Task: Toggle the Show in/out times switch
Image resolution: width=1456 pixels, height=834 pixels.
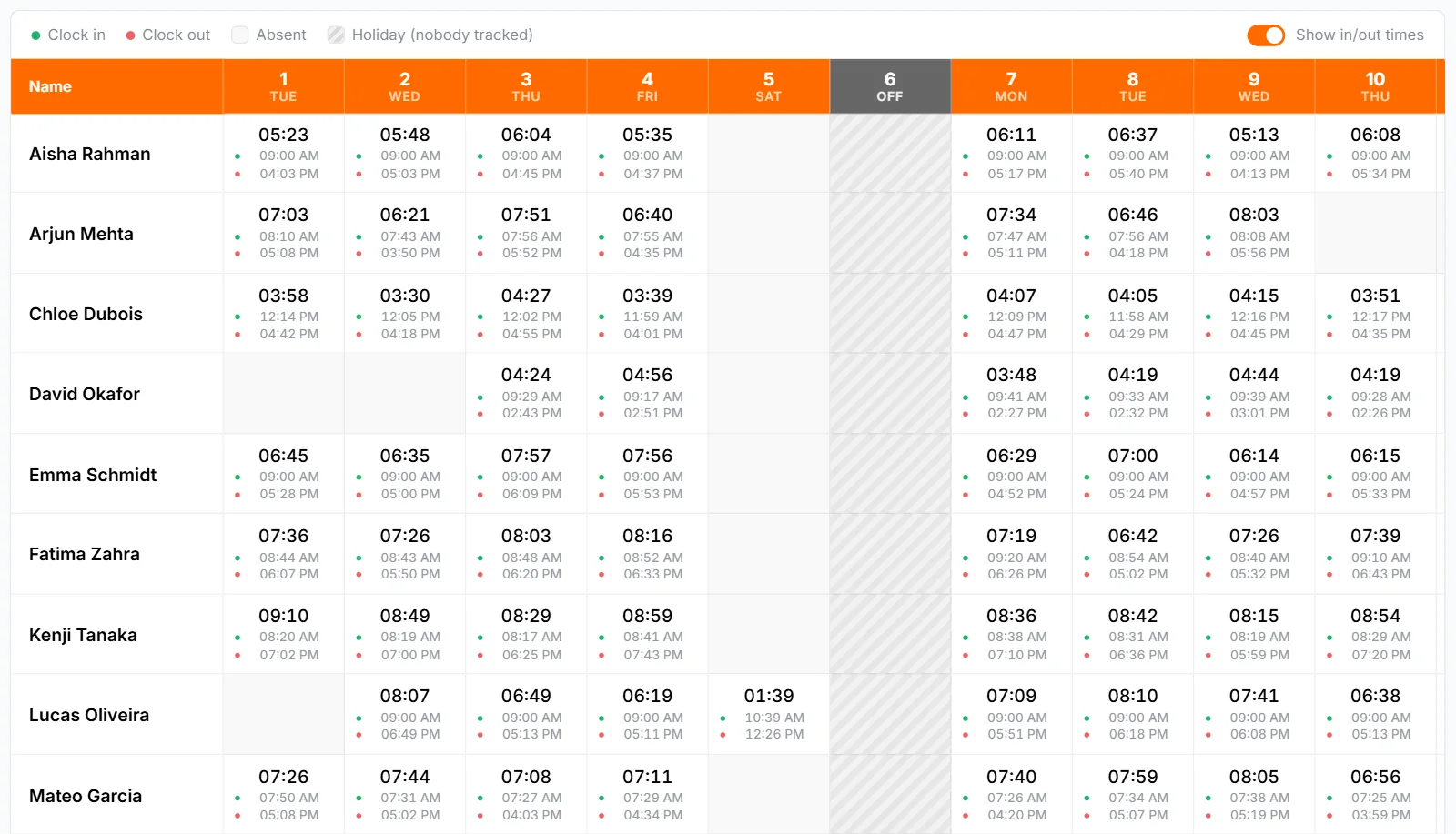Action: click(x=1266, y=35)
